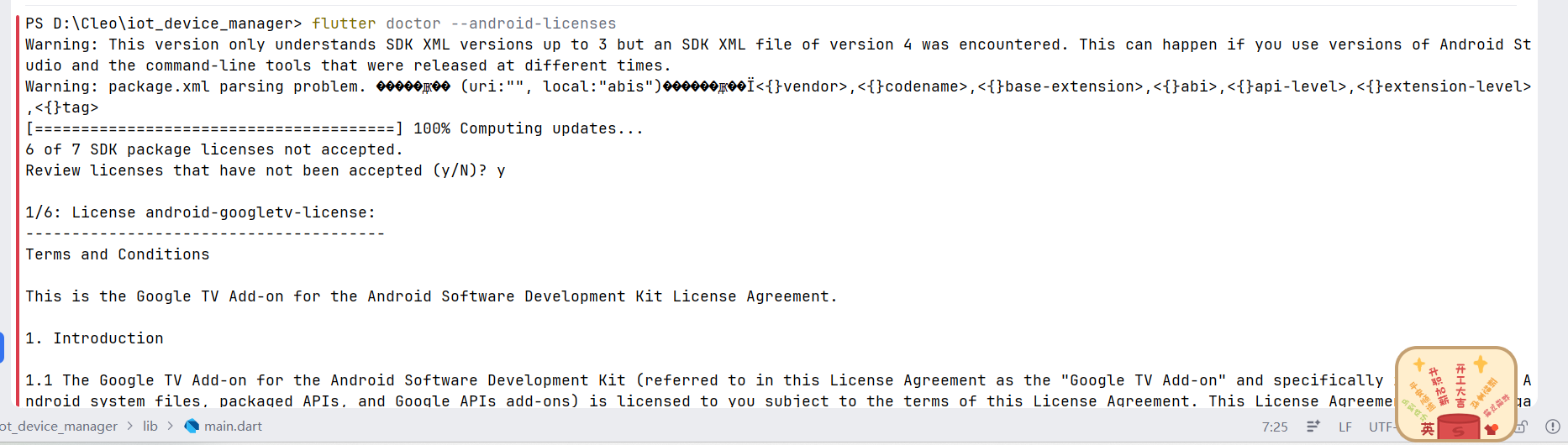The image size is (1568, 445).
Task: Select the lib breadcrumb folder
Action: [150, 427]
